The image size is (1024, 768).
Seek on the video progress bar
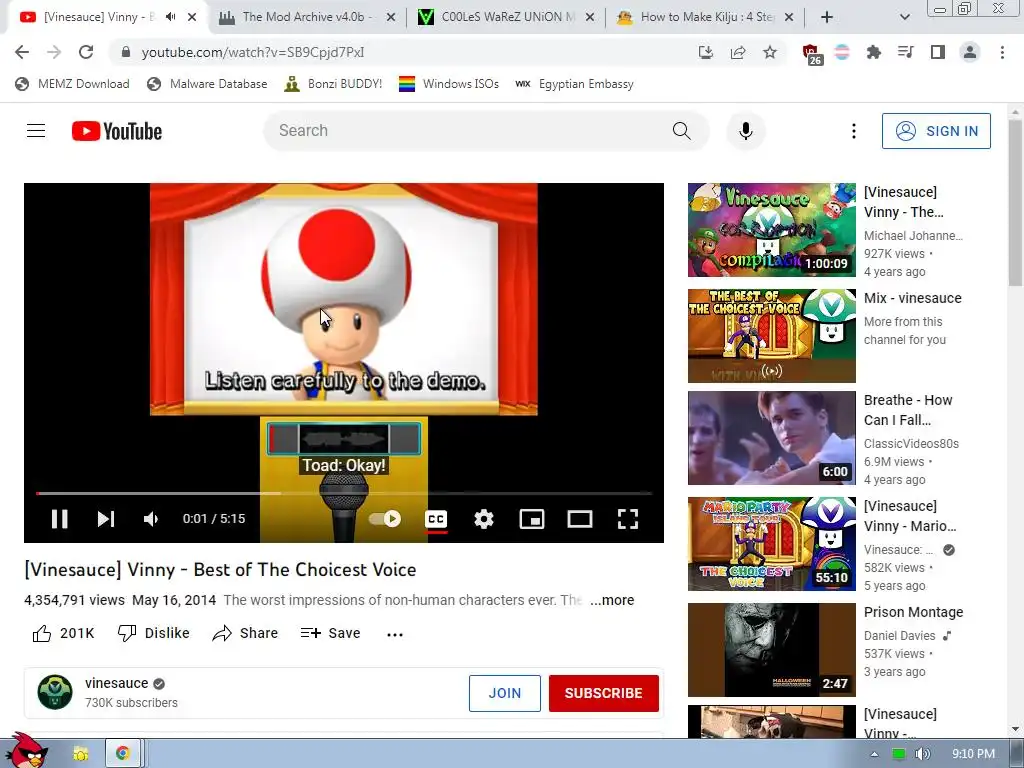(344, 494)
